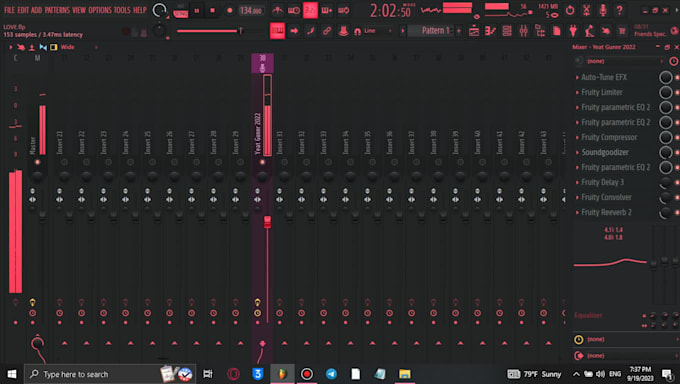Expand the Fruity Limiter slot arrow
The image size is (680, 384).
click(577, 92)
